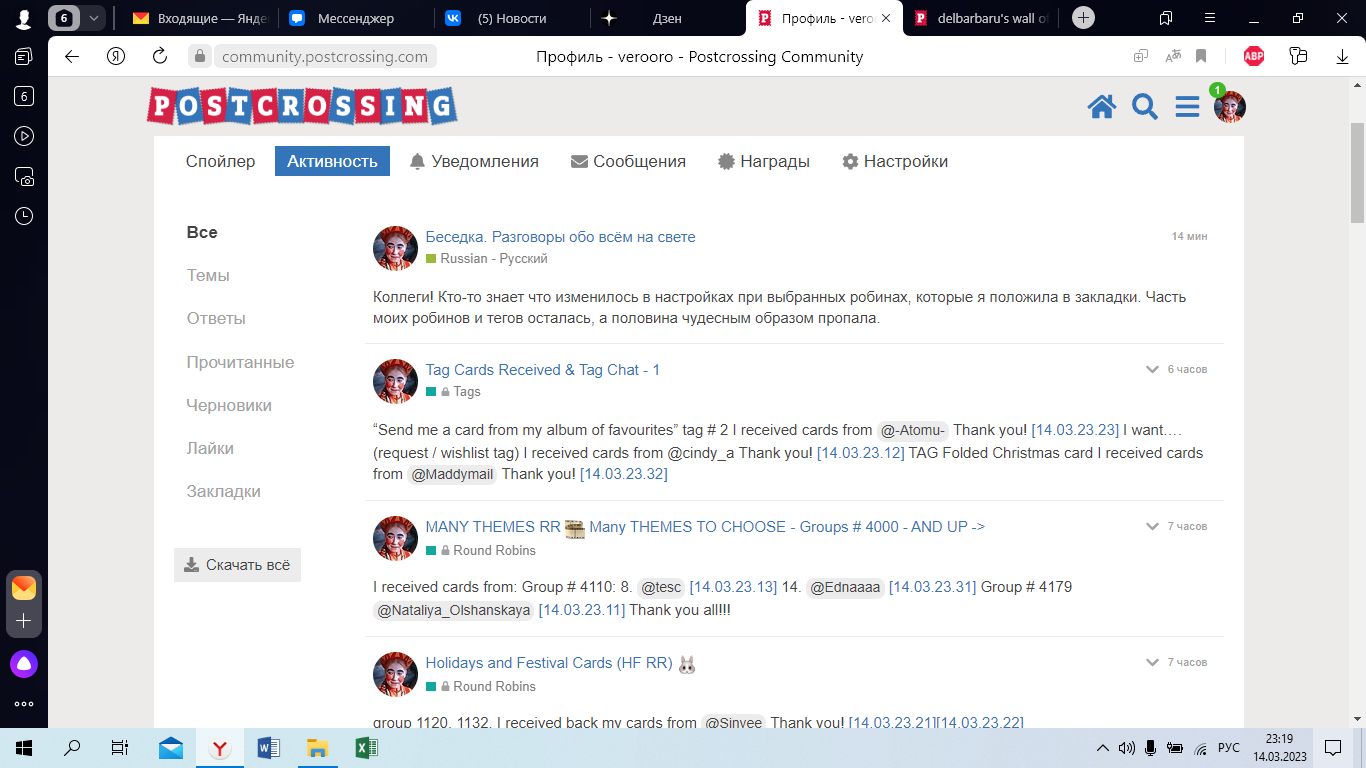Screen dimensions: 1366x768
Task: Open the forum search magnifier icon
Action: pos(1145,107)
